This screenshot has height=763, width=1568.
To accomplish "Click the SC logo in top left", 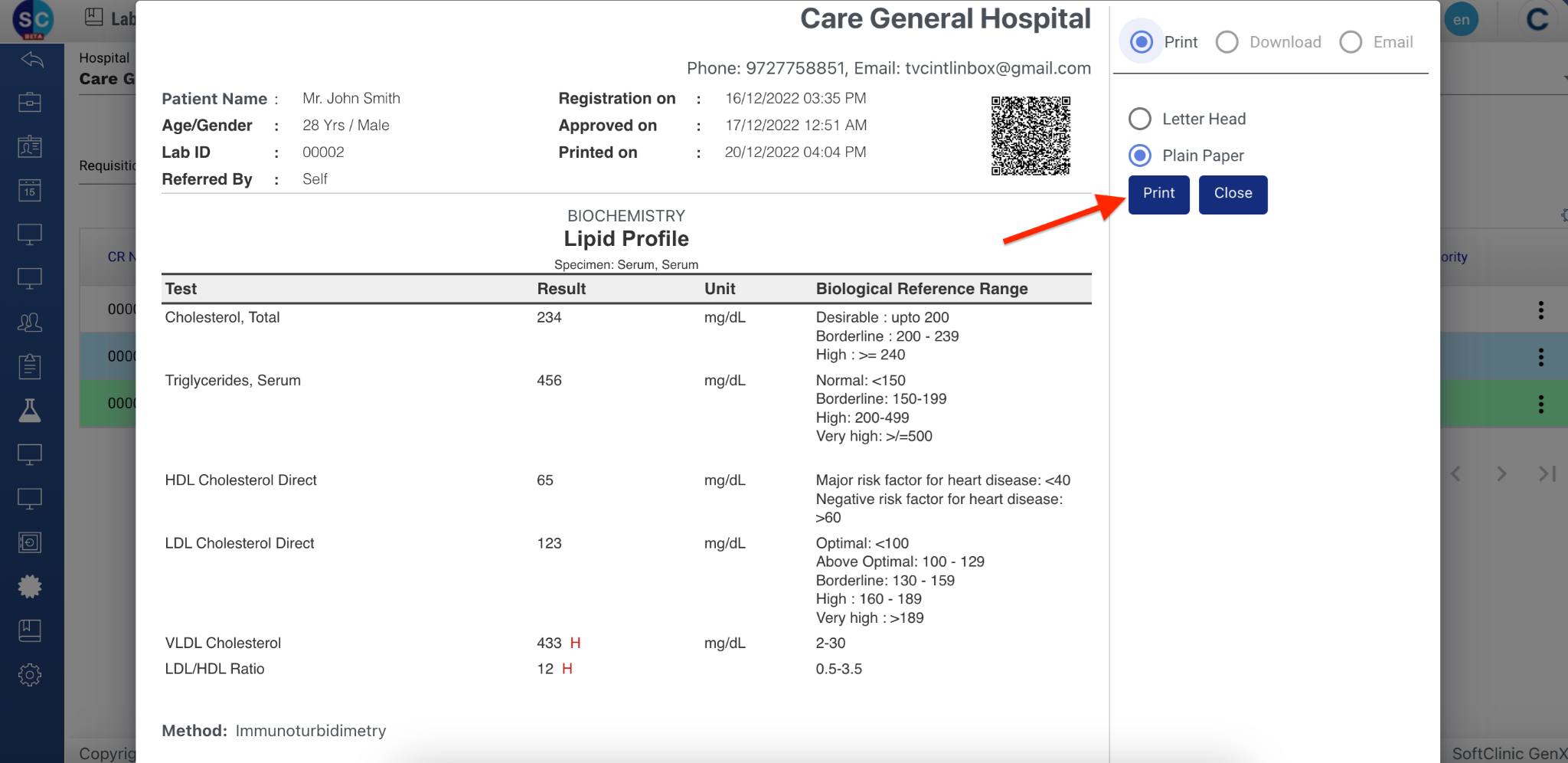I will coord(33,21).
